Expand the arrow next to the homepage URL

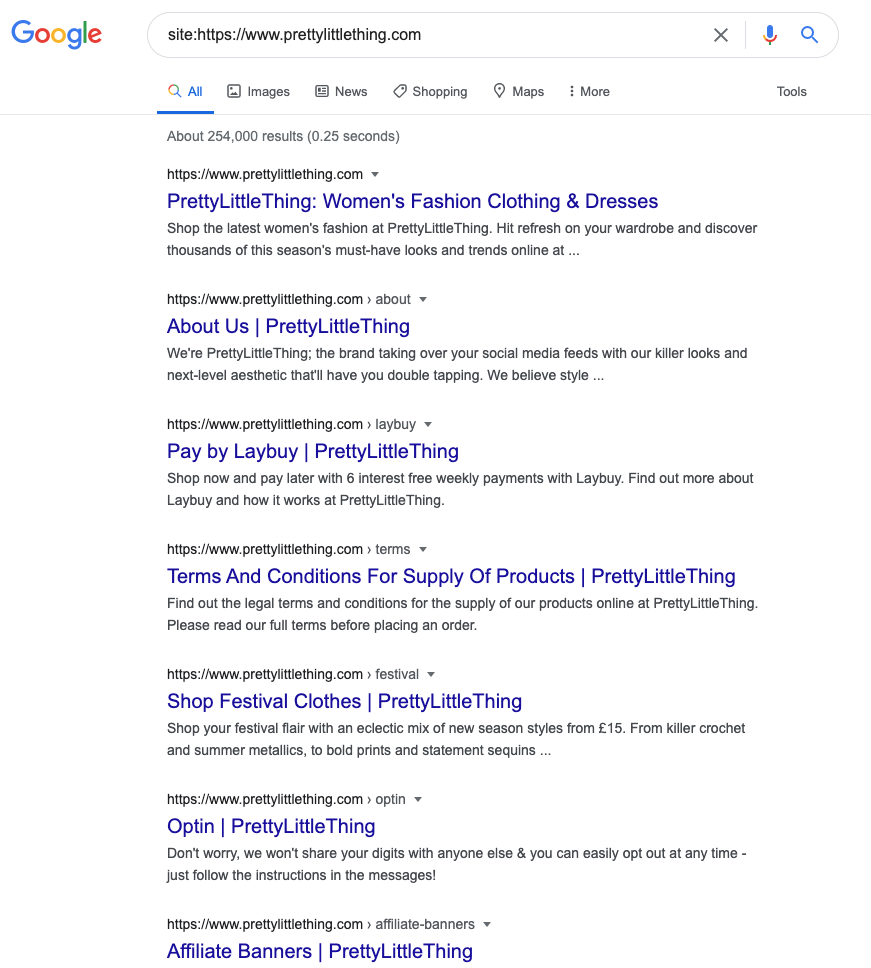click(x=375, y=175)
